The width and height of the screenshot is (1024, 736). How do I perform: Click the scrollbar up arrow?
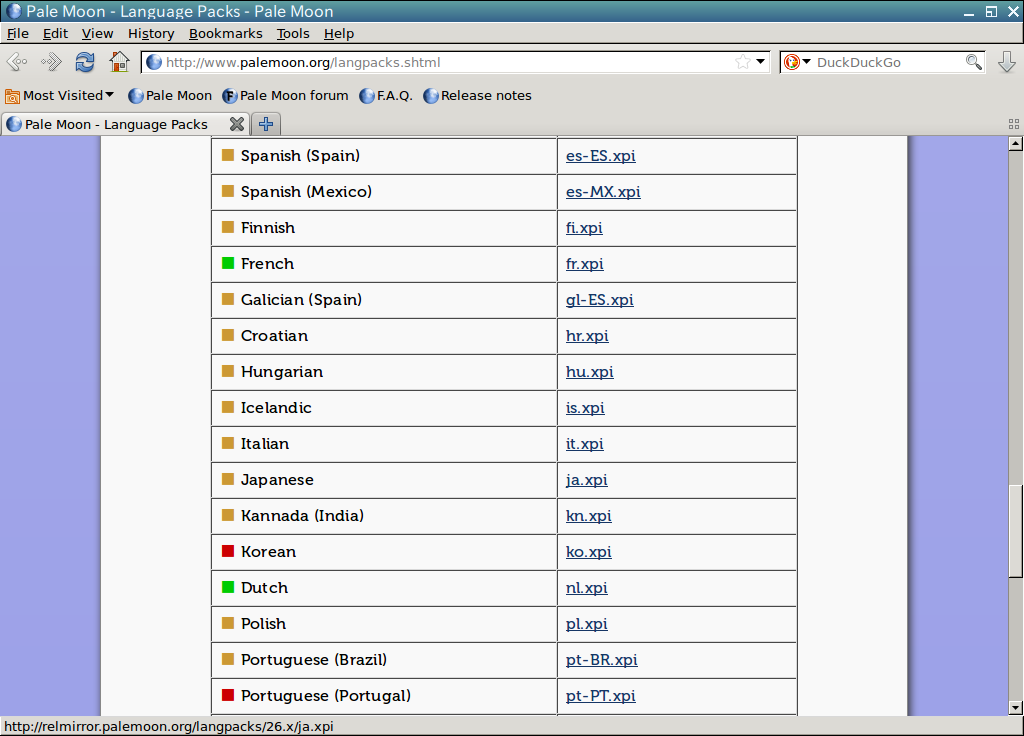[1016, 144]
